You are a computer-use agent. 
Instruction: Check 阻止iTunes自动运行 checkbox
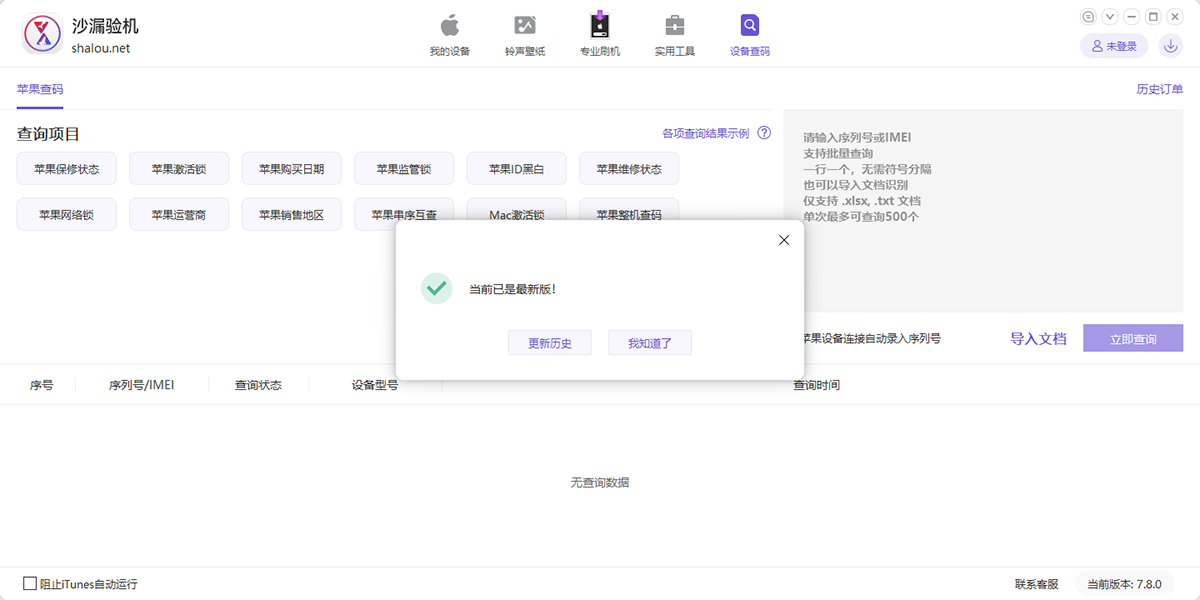point(30,583)
